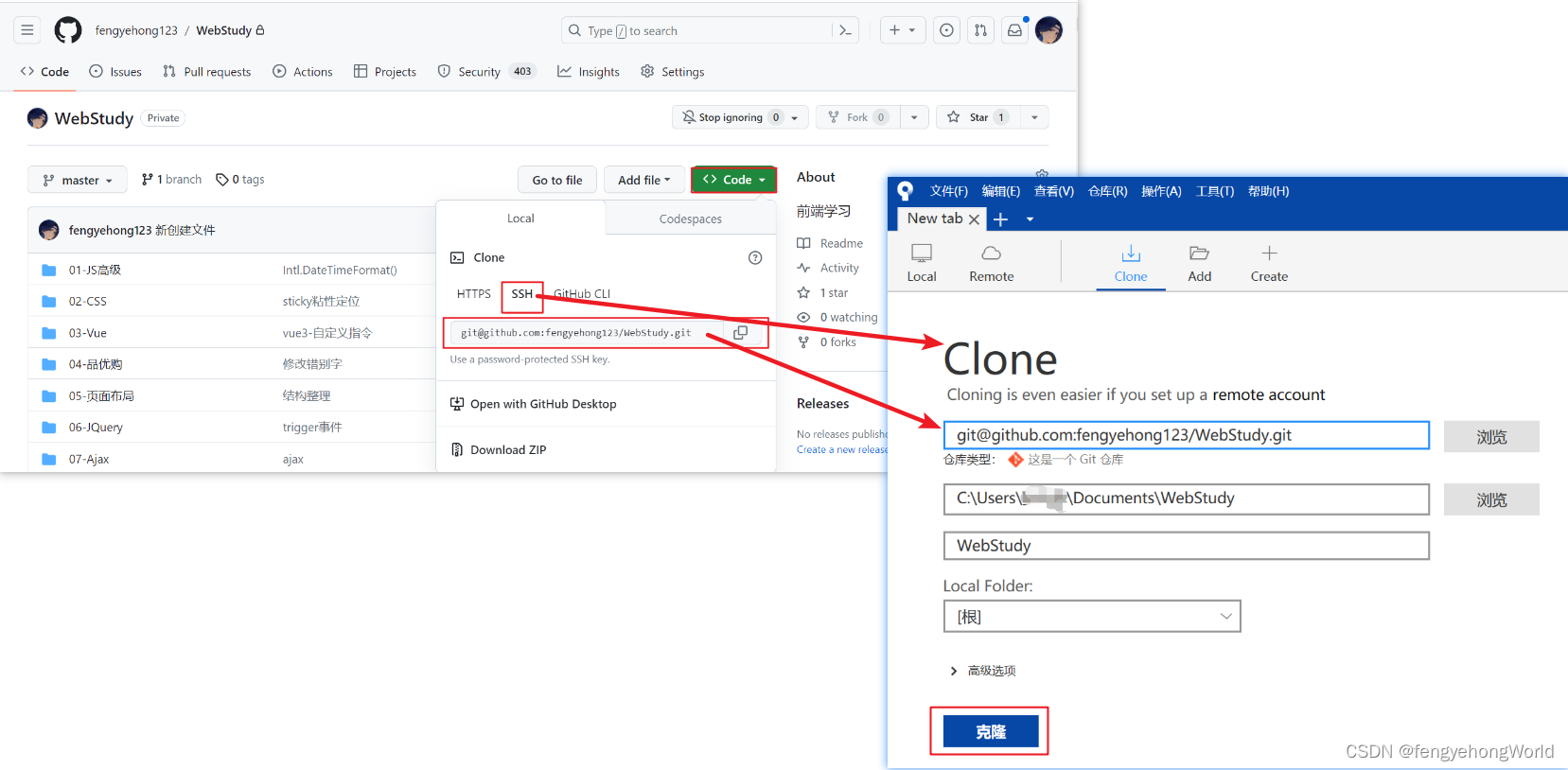Open the master branch dropdown
The image size is (1568, 770).
point(78,180)
